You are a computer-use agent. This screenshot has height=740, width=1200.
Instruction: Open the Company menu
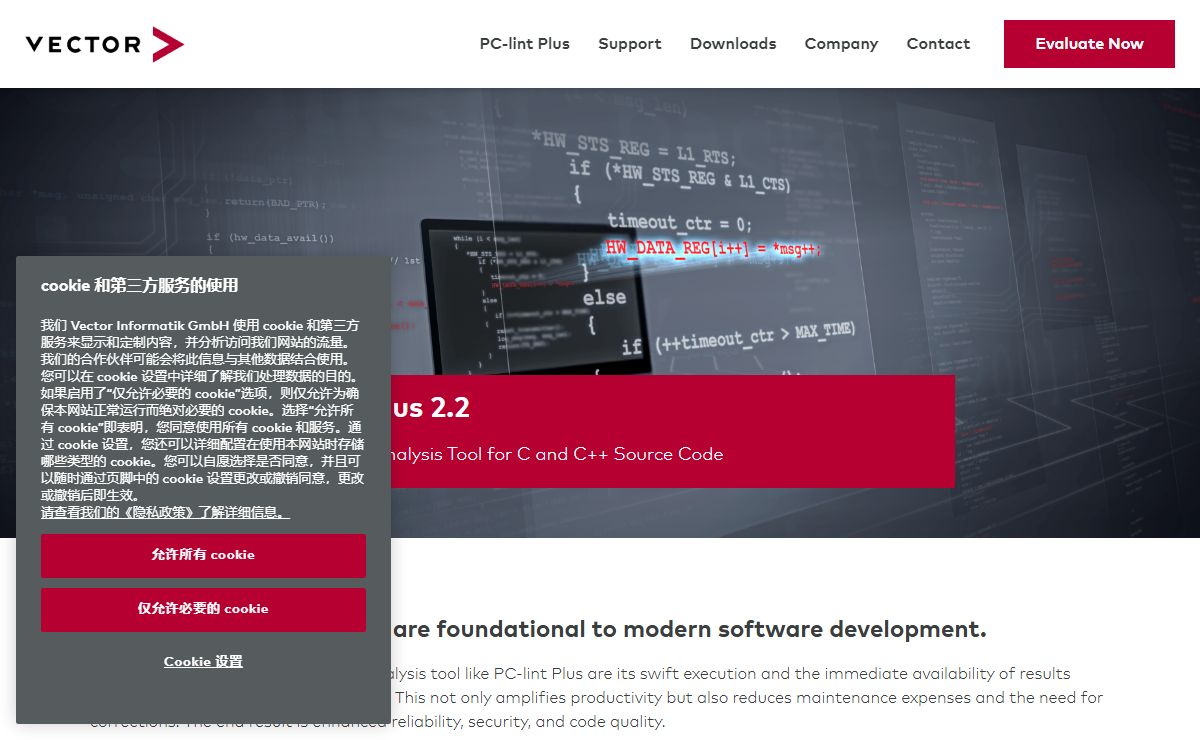click(841, 44)
